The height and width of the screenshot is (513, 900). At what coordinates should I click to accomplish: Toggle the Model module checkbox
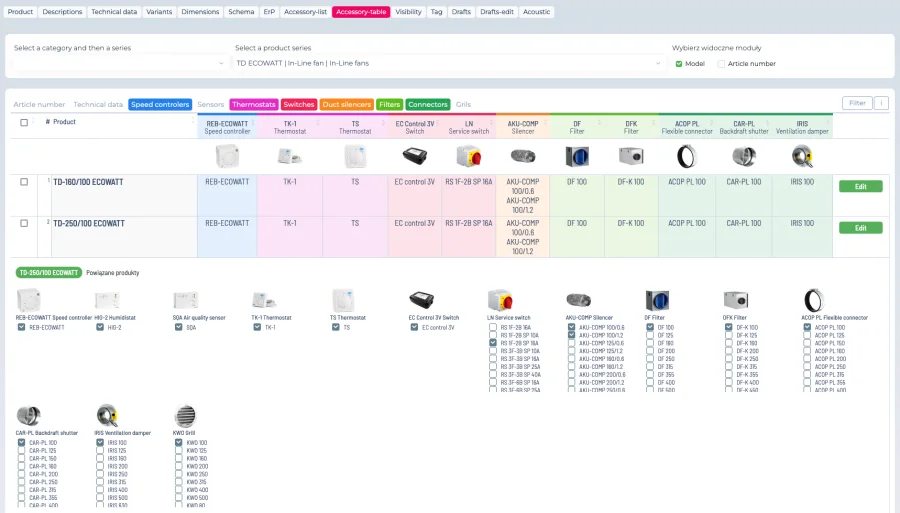(679, 64)
